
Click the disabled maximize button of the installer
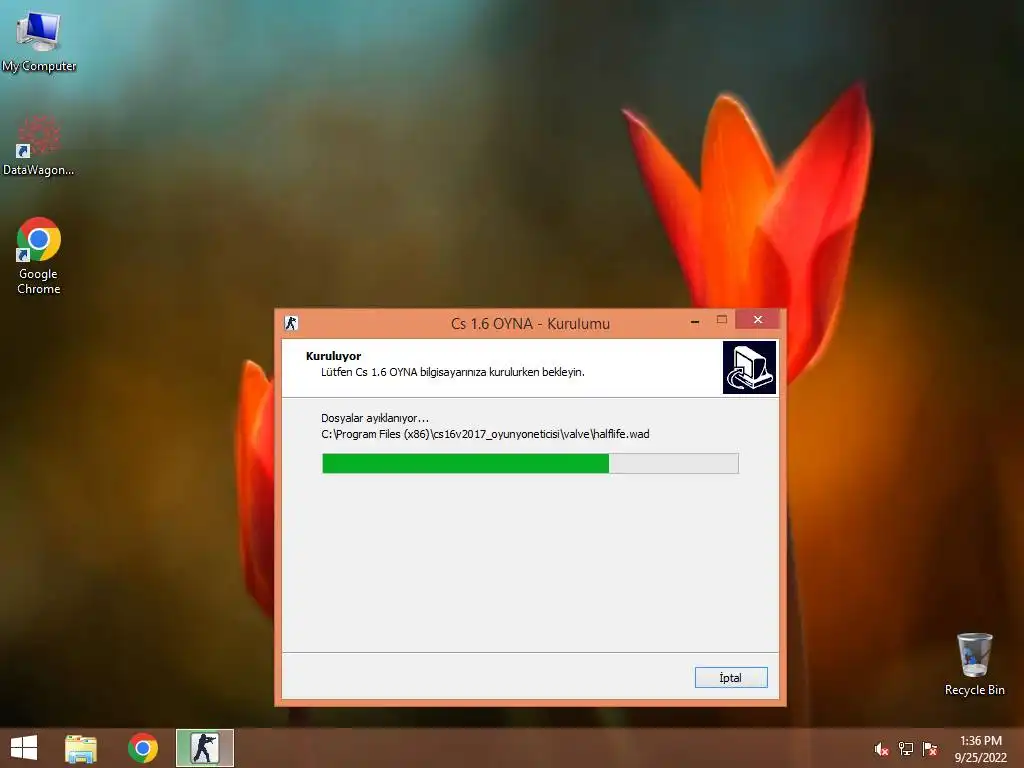pyautogui.click(x=722, y=320)
